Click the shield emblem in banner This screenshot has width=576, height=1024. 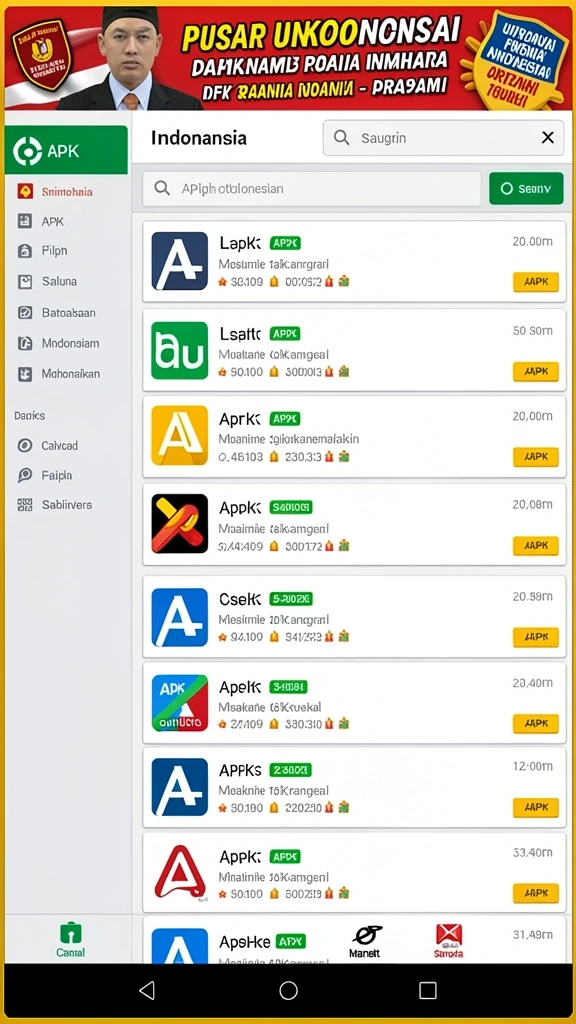(x=40, y=55)
